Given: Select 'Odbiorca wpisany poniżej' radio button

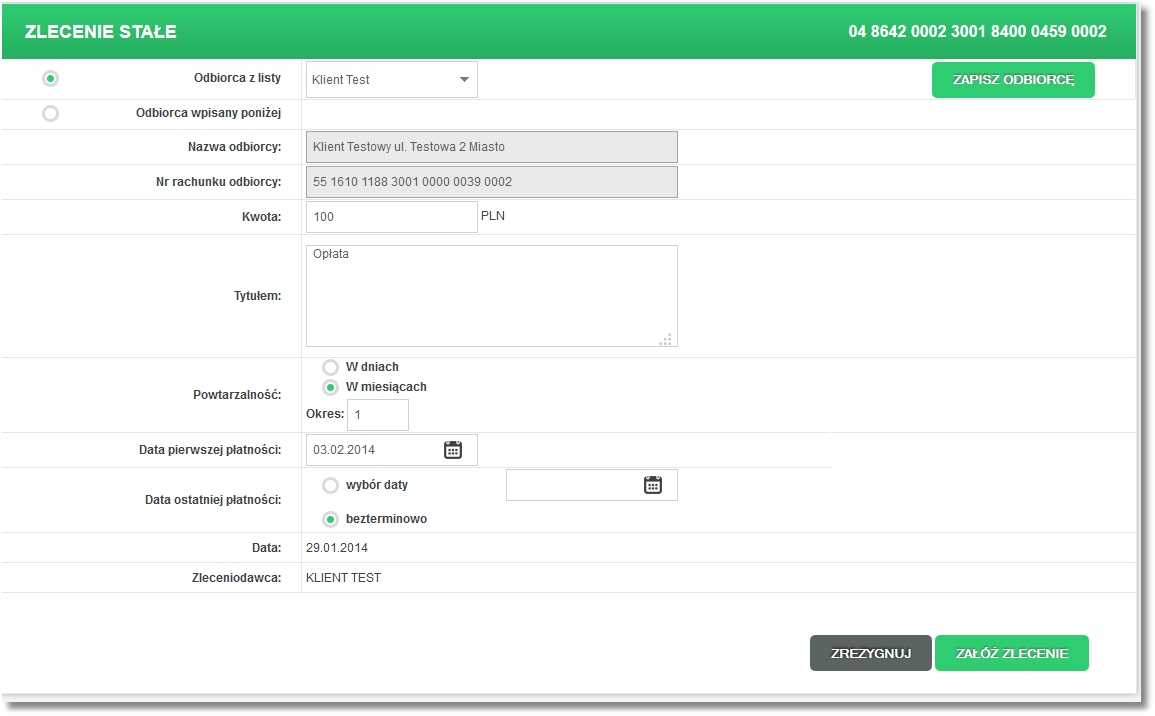Looking at the screenshot, I should [x=50, y=113].
